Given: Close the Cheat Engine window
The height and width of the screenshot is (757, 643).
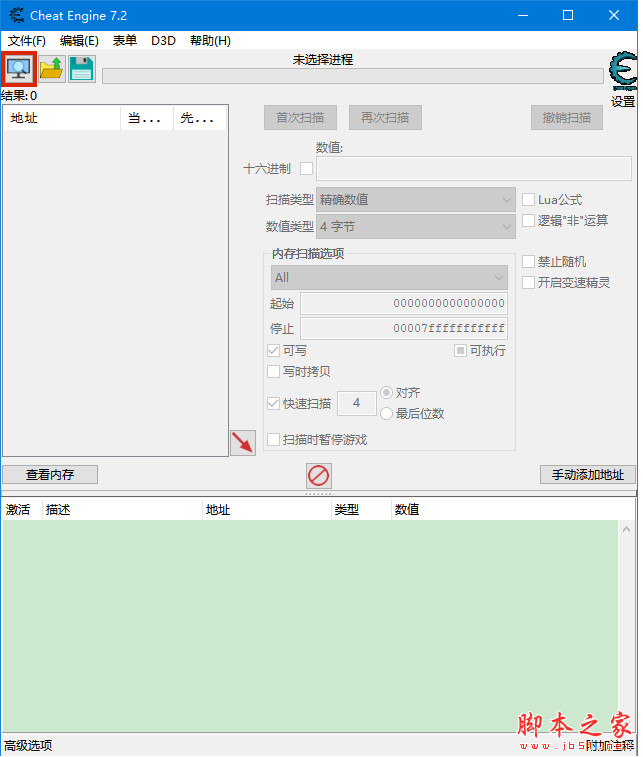Looking at the screenshot, I should (614, 15).
